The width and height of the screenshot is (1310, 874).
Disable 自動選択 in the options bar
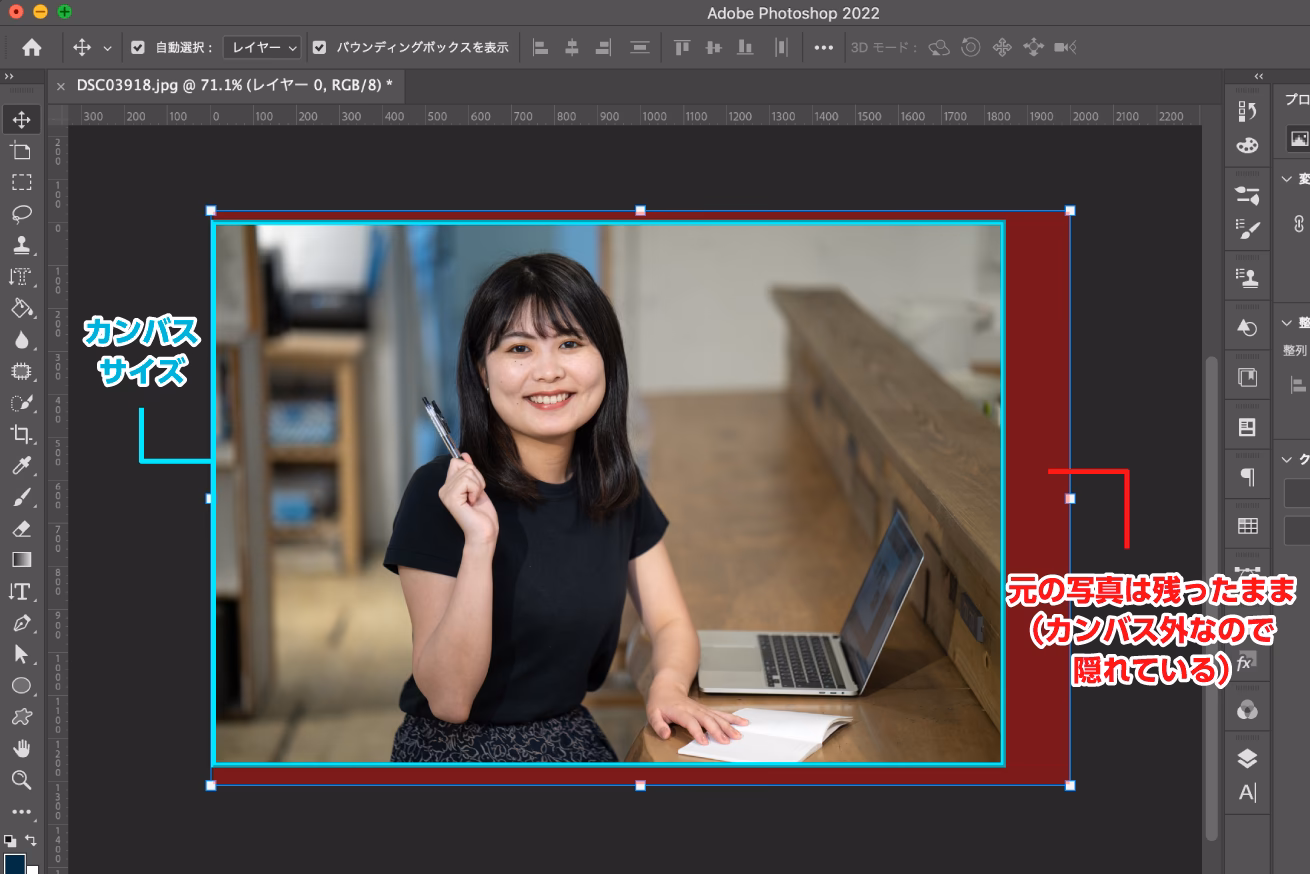[x=137, y=46]
